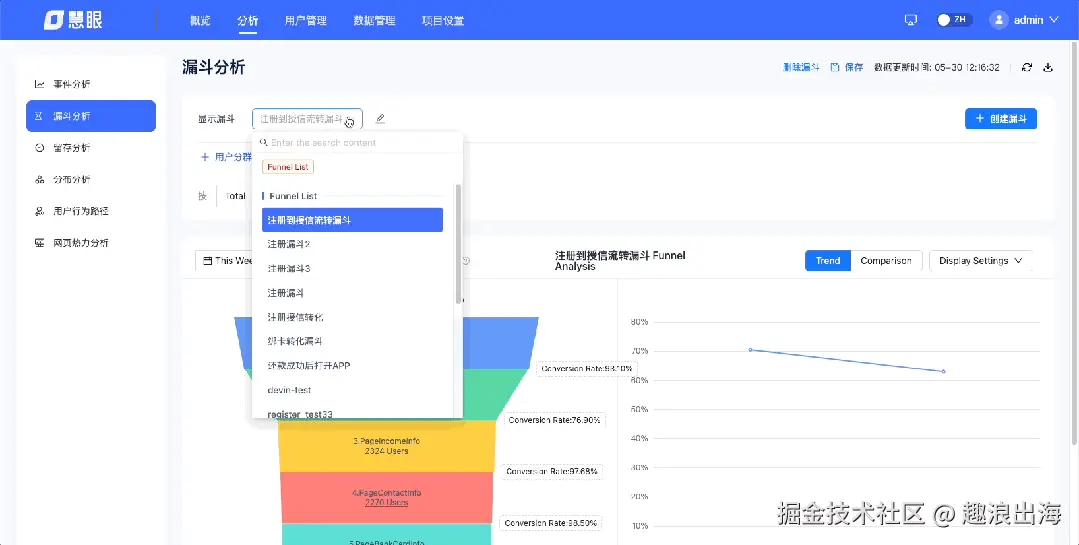Select 注册漏斗2 in the dropdown list
This screenshot has height=545, width=1079.
pos(352,244)
